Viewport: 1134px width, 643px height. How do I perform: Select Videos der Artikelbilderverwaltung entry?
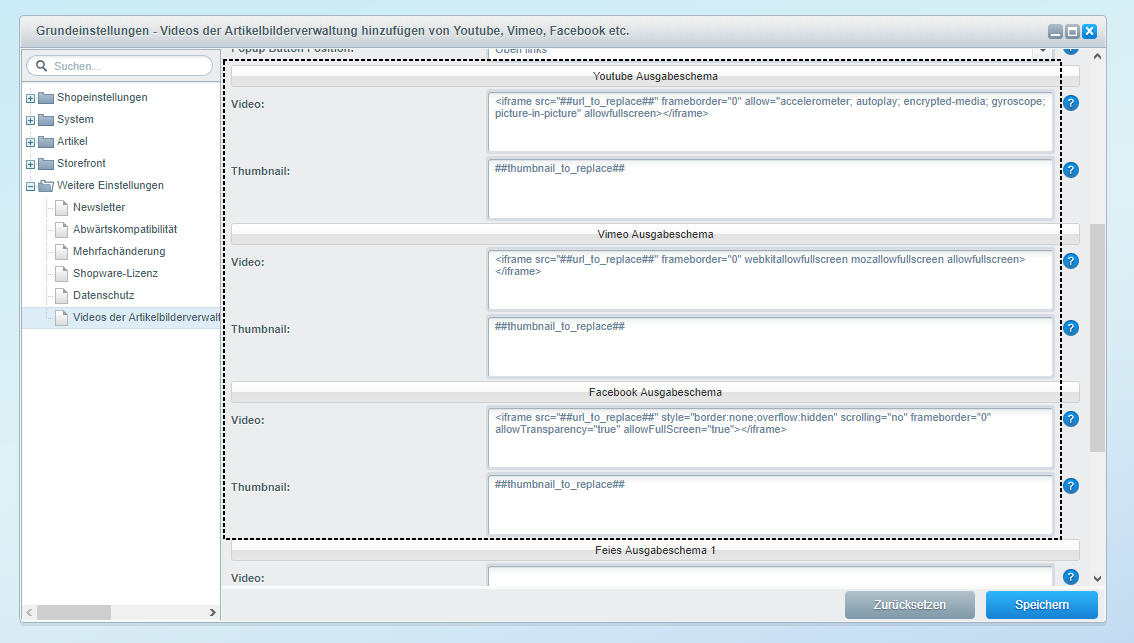146,318
